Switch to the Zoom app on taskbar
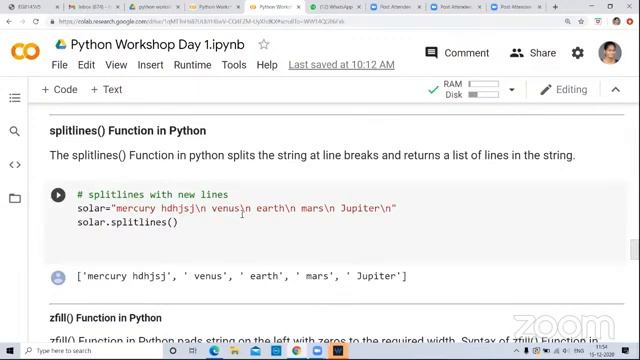The height and width of the screenshot is (360, 640). [317, 351]
